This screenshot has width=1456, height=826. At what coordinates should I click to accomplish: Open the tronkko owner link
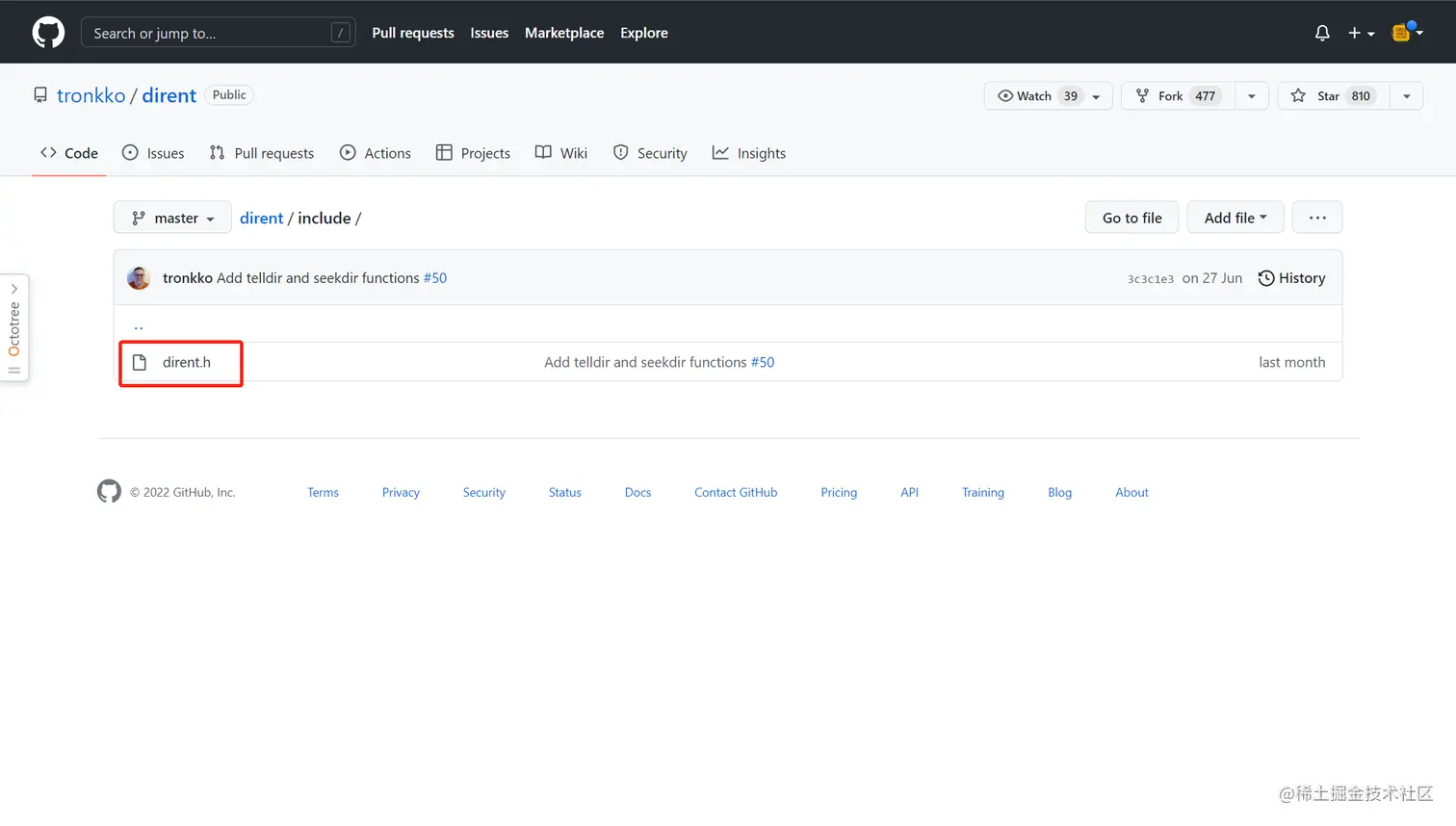tap(91, 95)
